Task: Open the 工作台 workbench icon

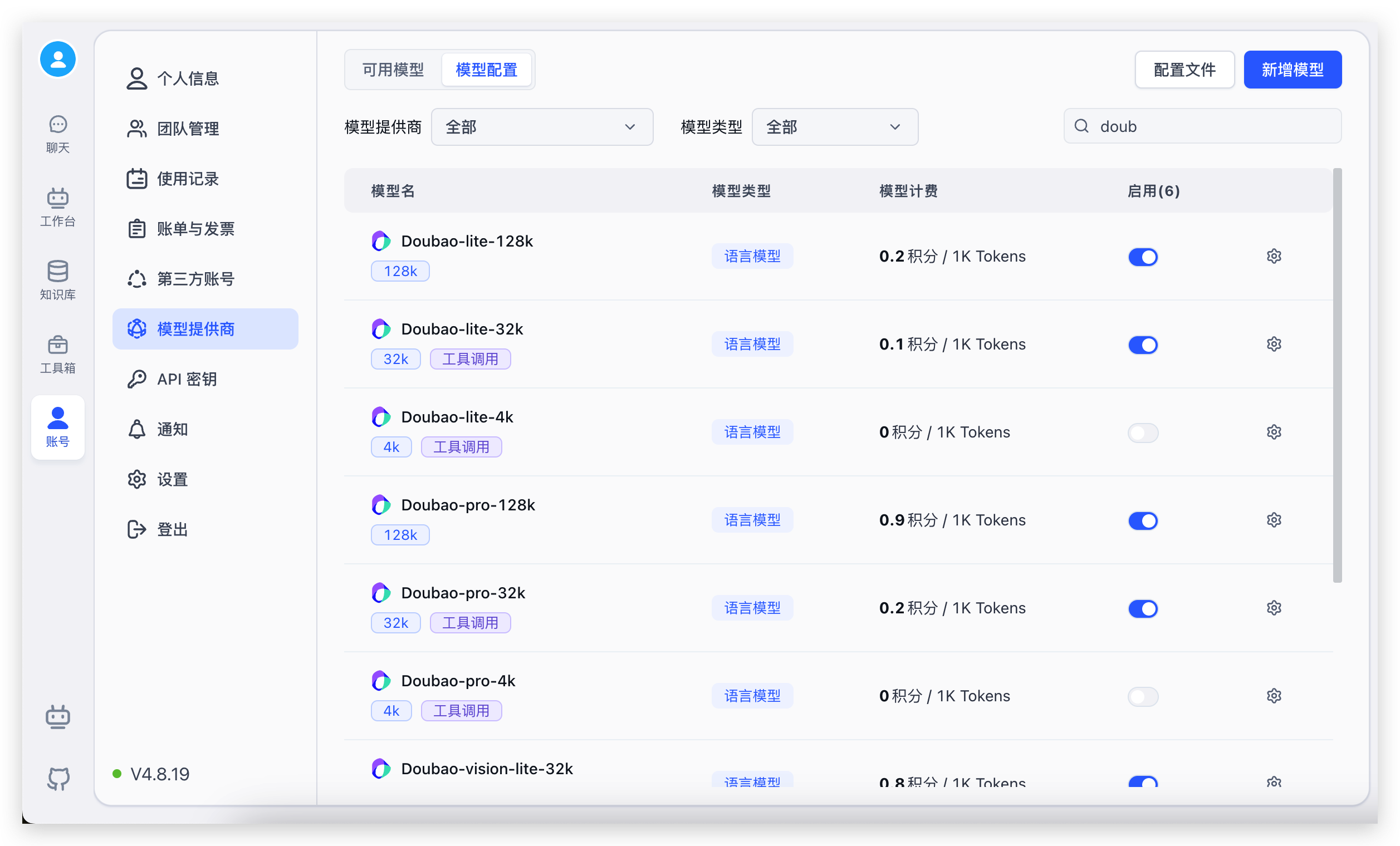Action: (57, 206)
